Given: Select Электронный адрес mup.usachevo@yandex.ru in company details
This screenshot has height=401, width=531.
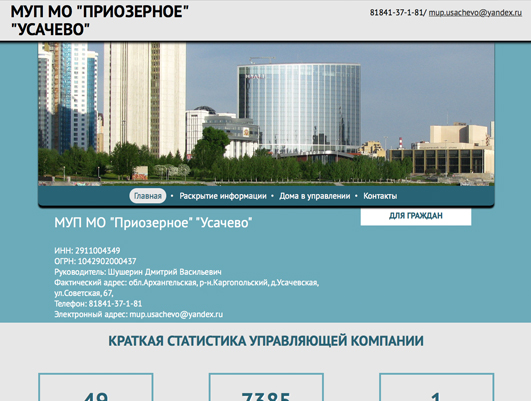Looking at the screenshot, I should (x=139, y=314).
